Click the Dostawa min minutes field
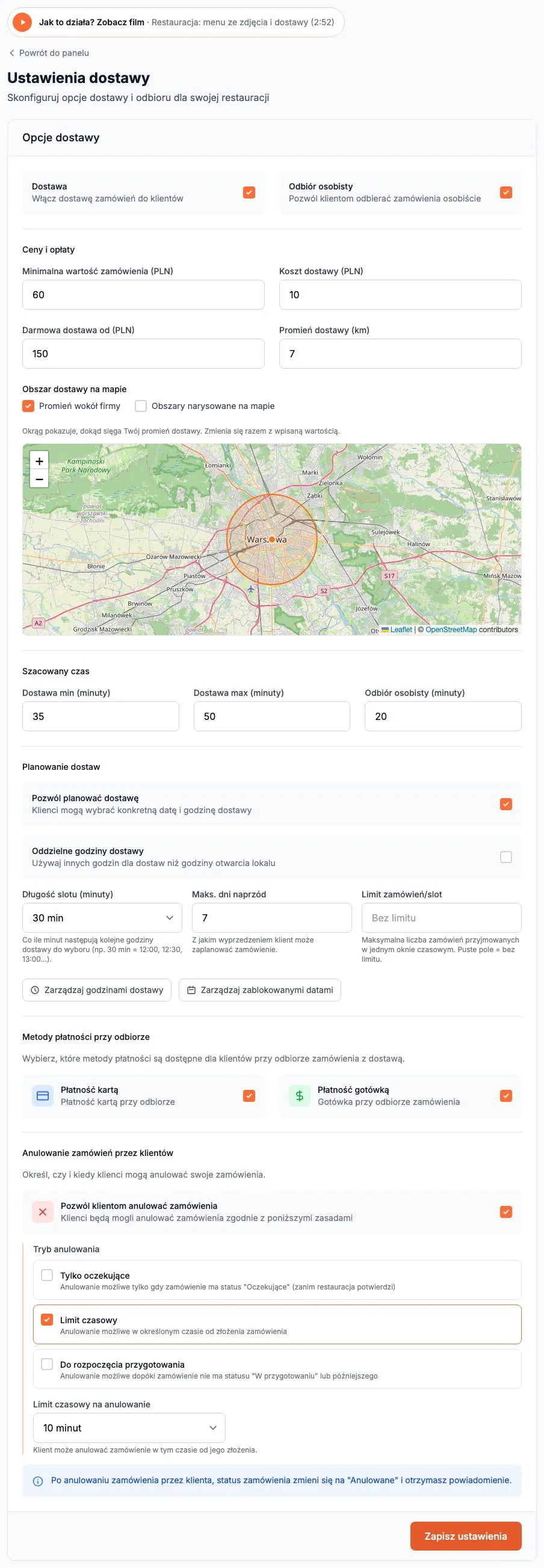This screenshot has height=1568, width=544. click(100, 716)
